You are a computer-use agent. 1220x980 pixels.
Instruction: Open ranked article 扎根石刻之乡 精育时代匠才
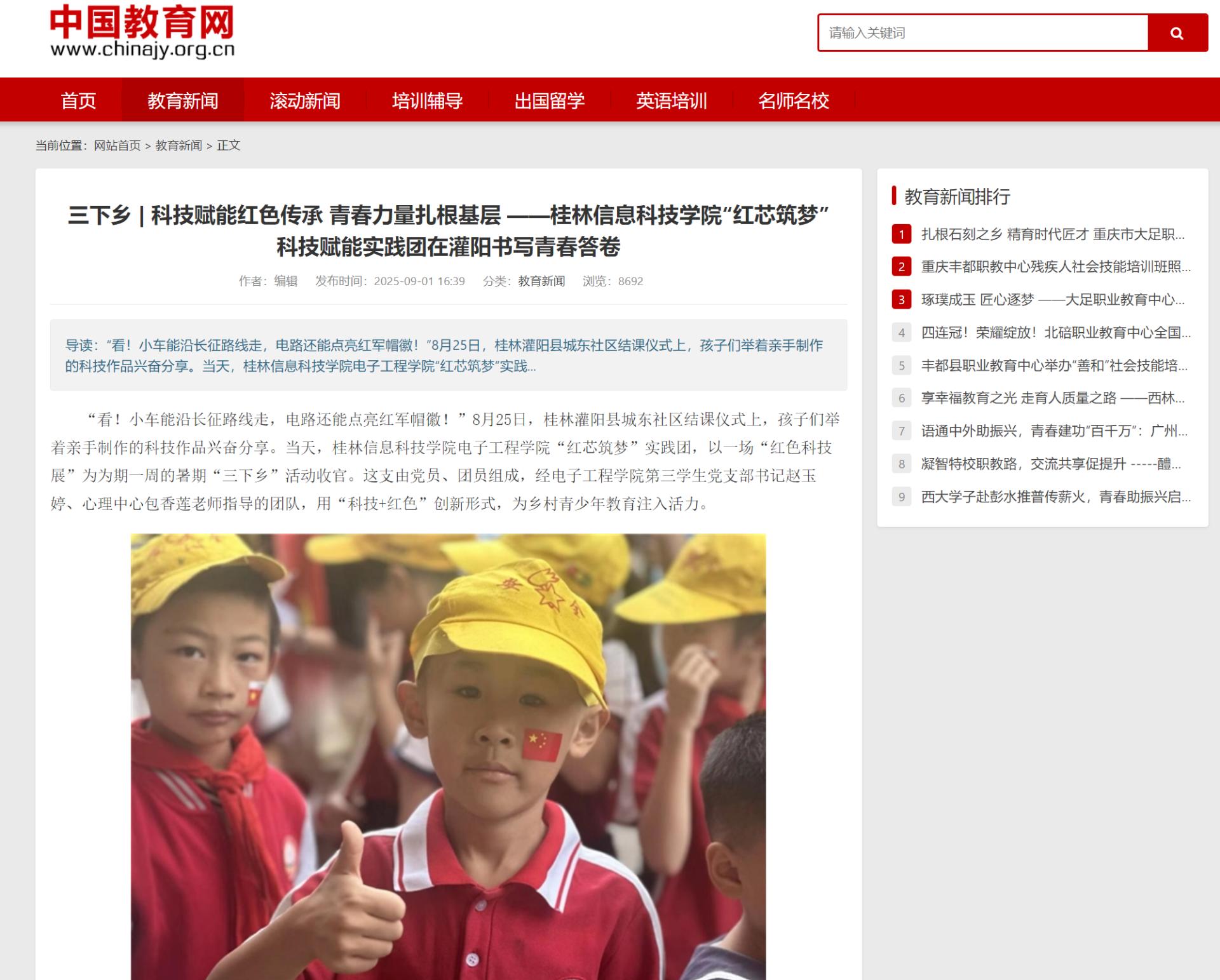point(1052,234)
